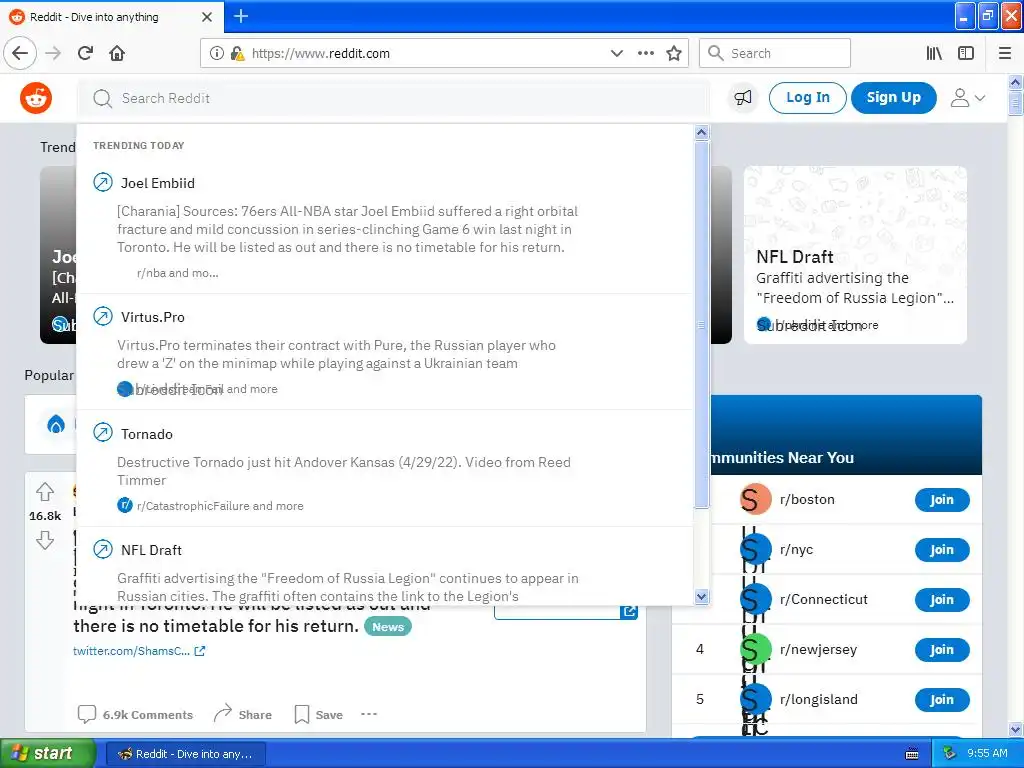Click the Hot sort flame icon
Screen dimensions: 1024x768
(56, 424)
